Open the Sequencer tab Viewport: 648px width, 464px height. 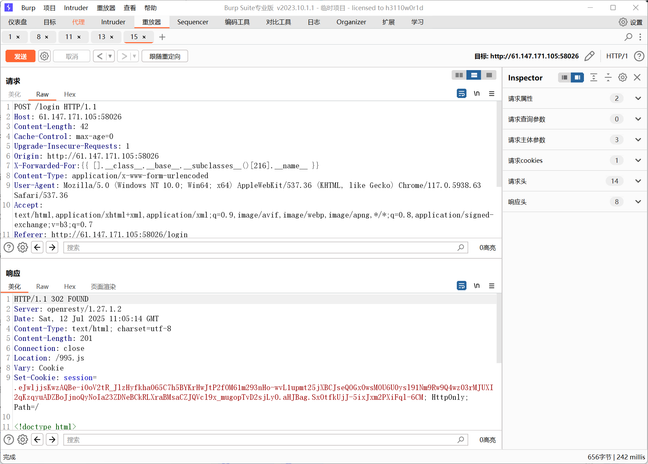192,21
